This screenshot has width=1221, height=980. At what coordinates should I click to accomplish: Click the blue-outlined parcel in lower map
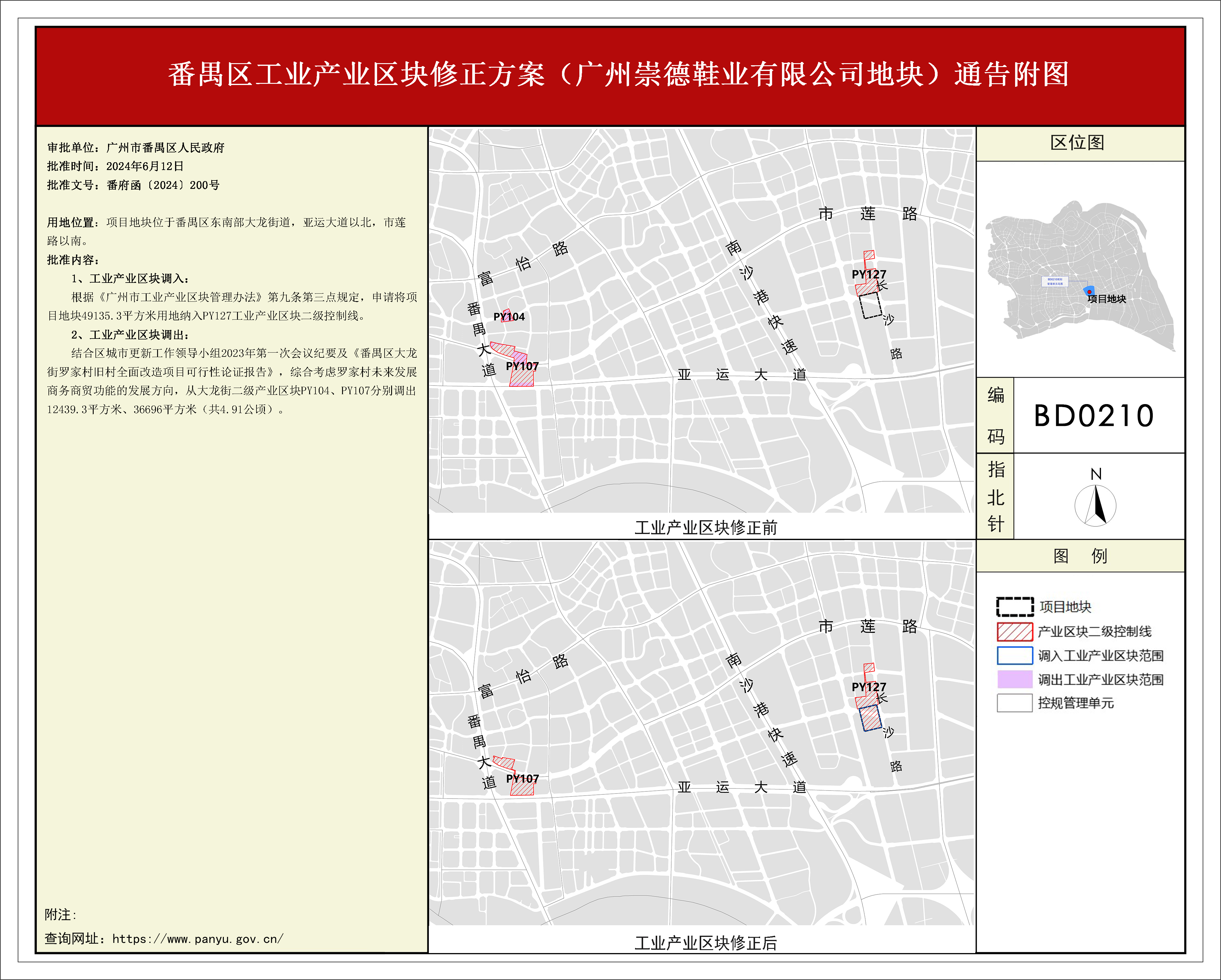click(x=871, y=718)
